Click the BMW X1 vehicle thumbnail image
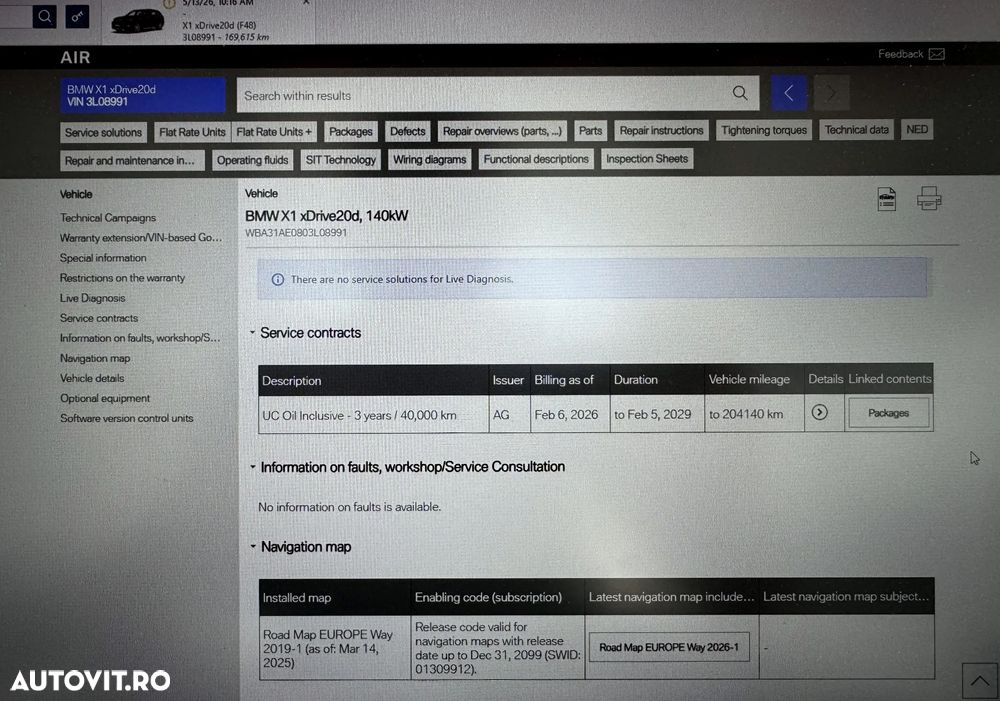Viewport: 1000px width, 701px height. click(x=138, y=21)
